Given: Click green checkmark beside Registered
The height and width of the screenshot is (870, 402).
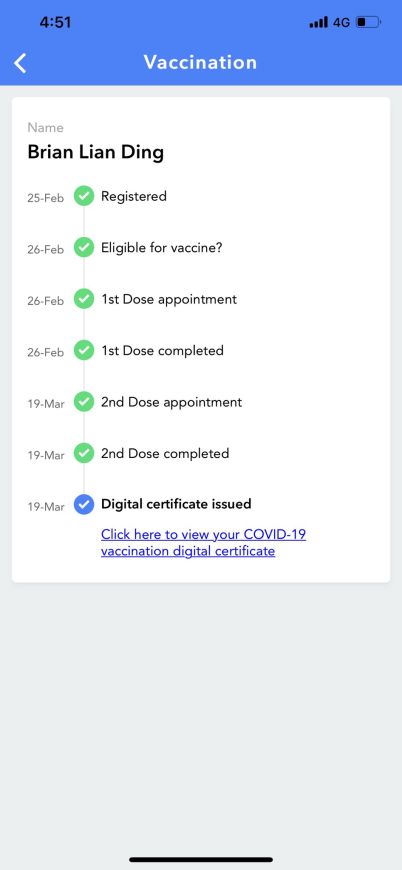Looking at the screenshot, I should 84,196.
